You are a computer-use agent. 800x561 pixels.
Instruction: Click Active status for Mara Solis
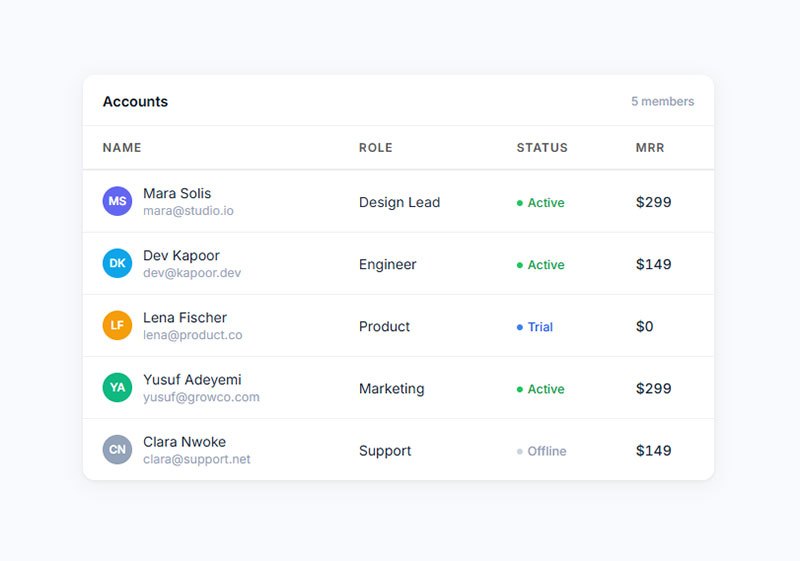pyautogui.click(x=541, y=203)
